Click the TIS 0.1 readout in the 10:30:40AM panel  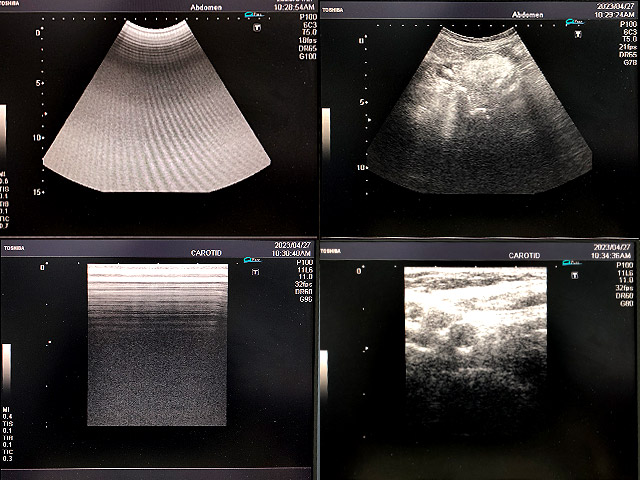point(7,427)
